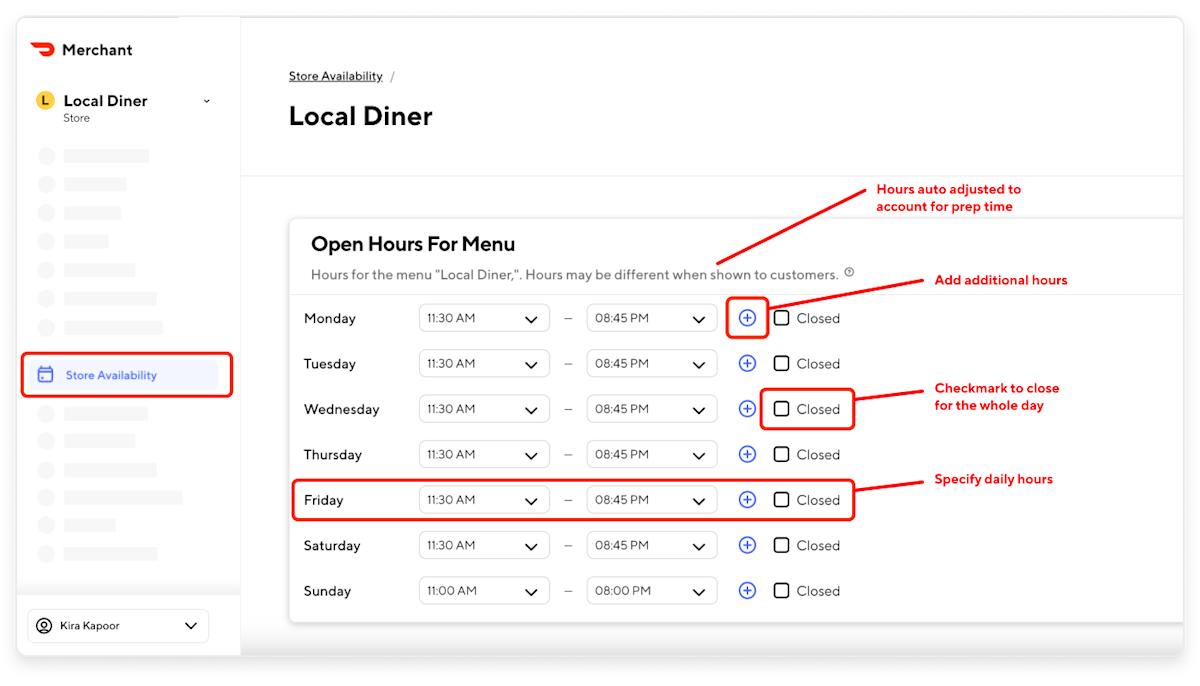The width and height of the screenshot is (1200, 686).
Task: Open Saturday closing time dropdown
Action: pyautogui.click(x=652, y=545)
